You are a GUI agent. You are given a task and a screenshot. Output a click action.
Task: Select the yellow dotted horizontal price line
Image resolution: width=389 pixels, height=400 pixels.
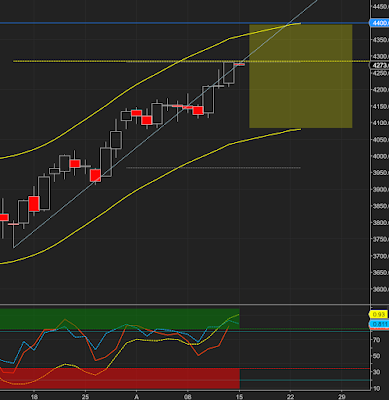tap(191, 61)
